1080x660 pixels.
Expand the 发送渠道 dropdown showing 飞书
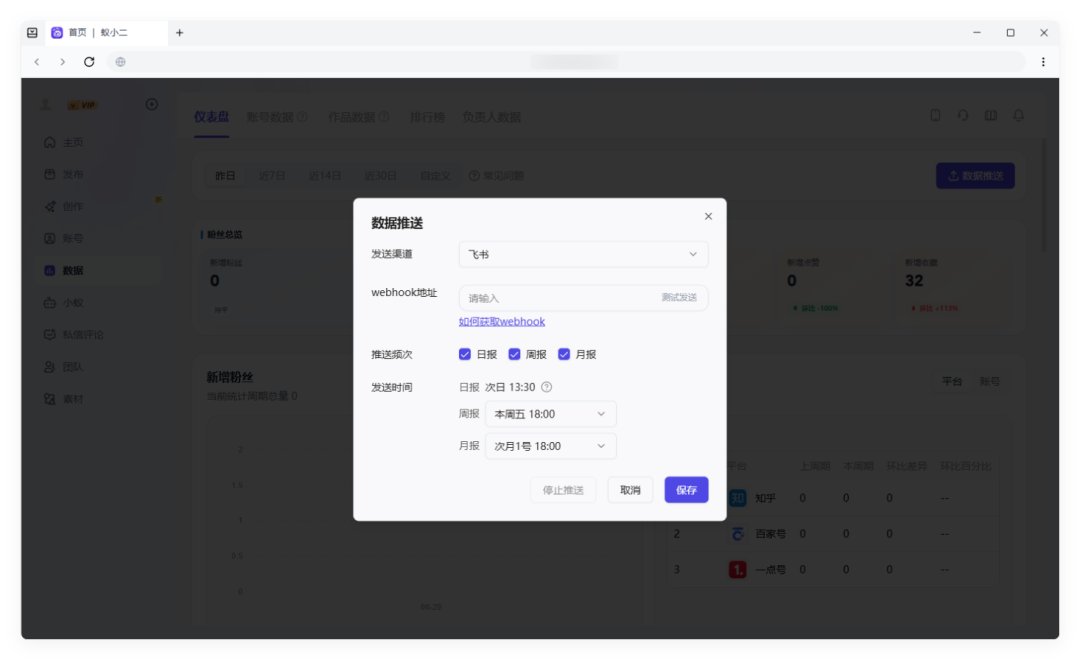[x=583, y=254]
